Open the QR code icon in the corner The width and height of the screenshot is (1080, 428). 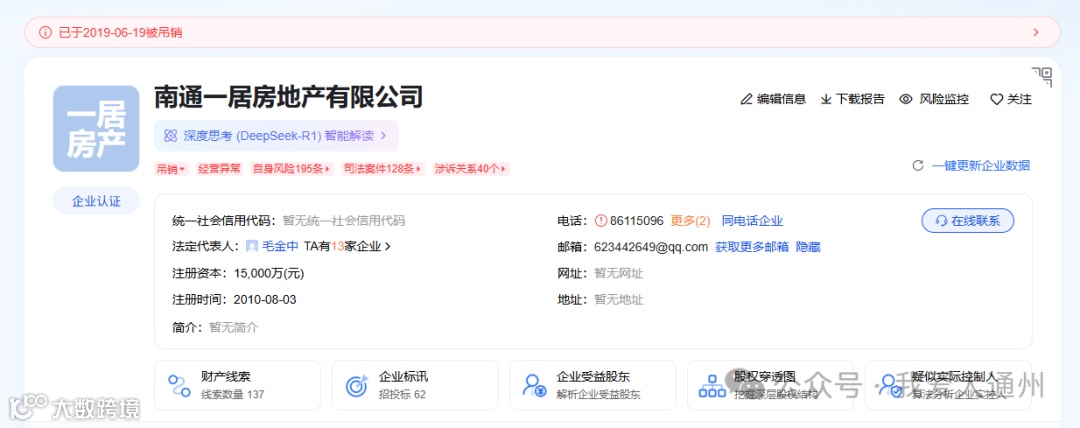pos(1042,77)
